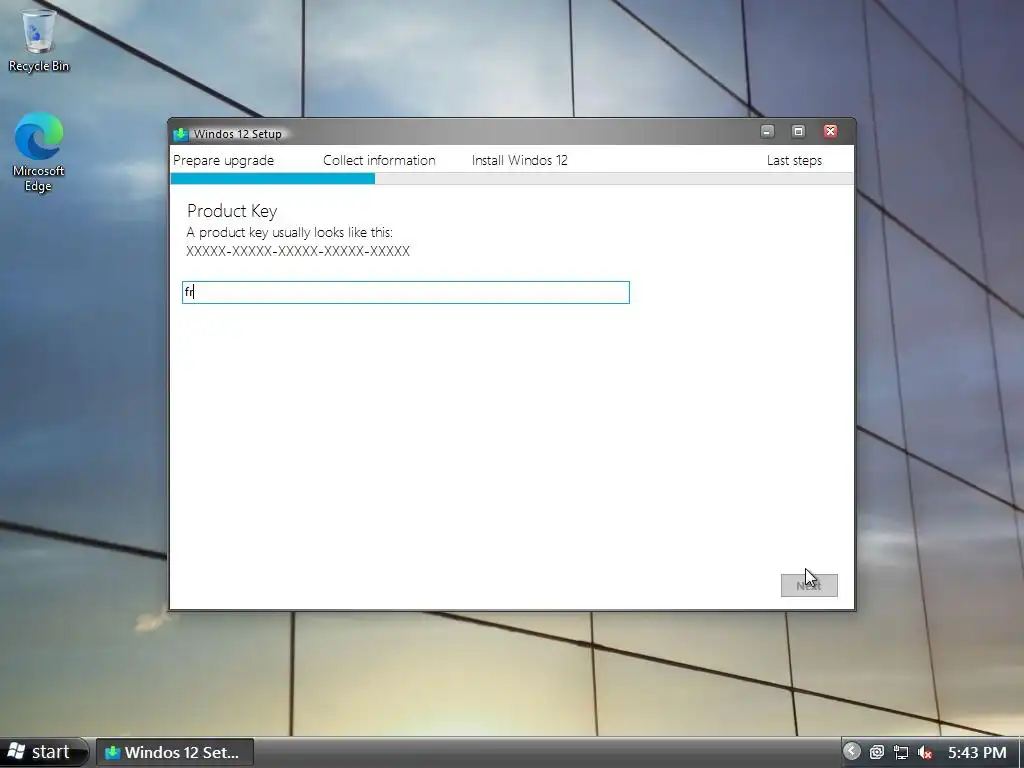Image resolution: width=1024 pixels, height=768 pixels.
Task: Click the 5:43 PM clock
Action: (x=977, y=752)
